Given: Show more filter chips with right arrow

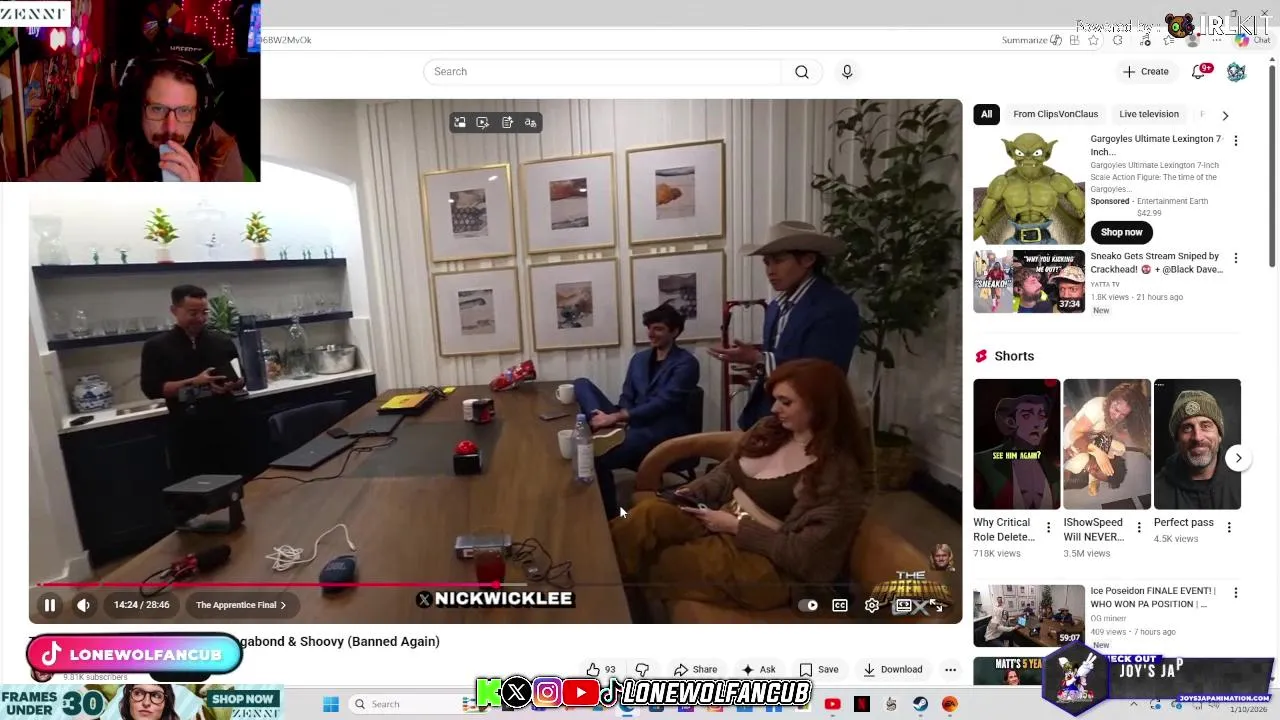Looking at the screenshot, I should point(1225,115).
